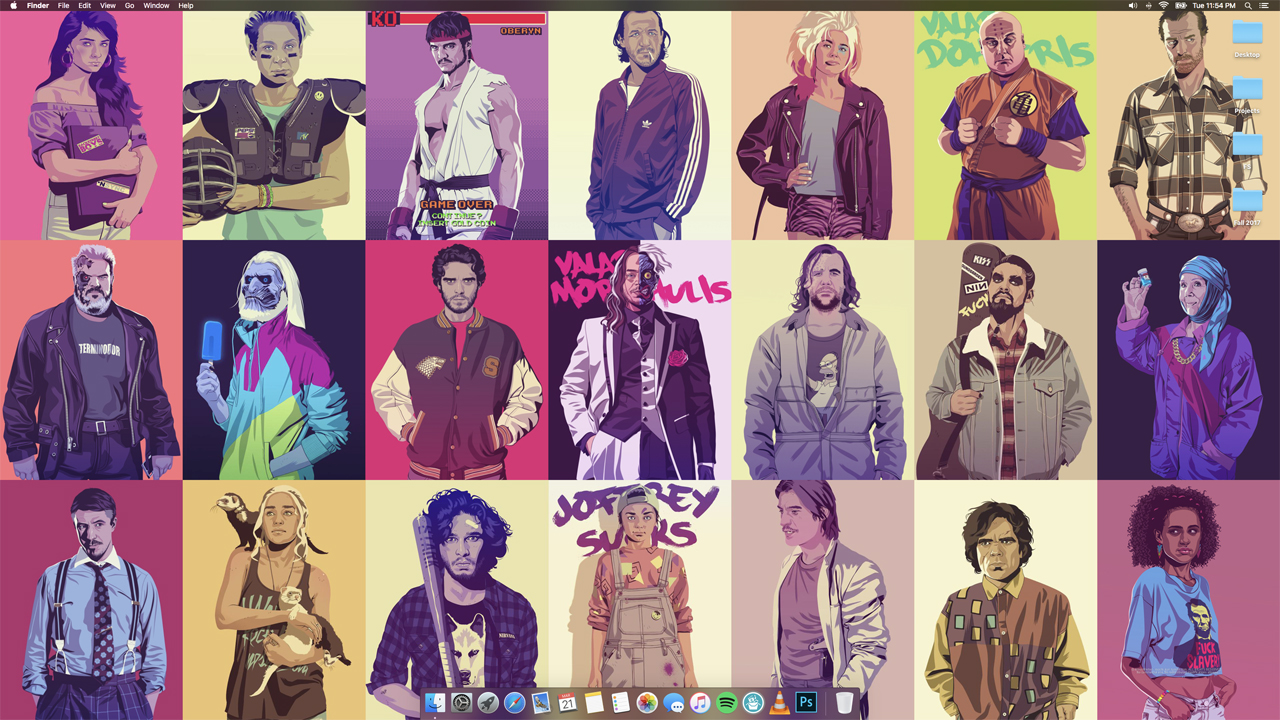This screenshot has width=1280, height=720.
Task: Open the Mail stamp icon in Dock
Action: click(x=541, y=703)
